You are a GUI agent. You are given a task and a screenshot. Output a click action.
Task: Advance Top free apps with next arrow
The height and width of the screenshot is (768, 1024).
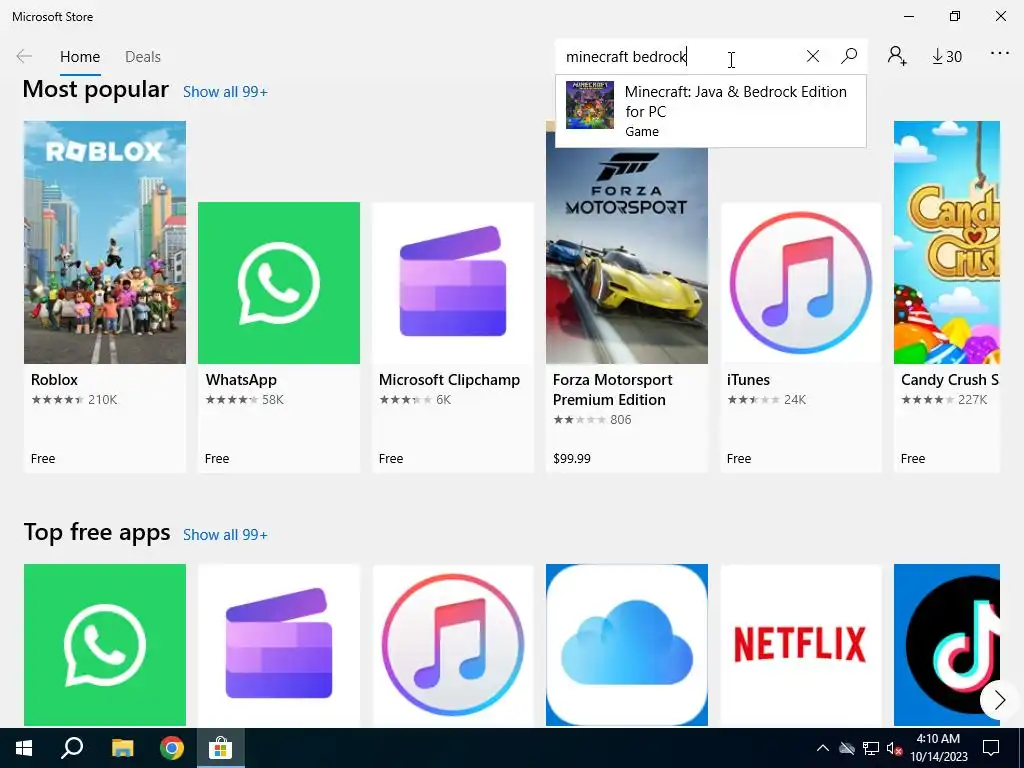point(999,701)
